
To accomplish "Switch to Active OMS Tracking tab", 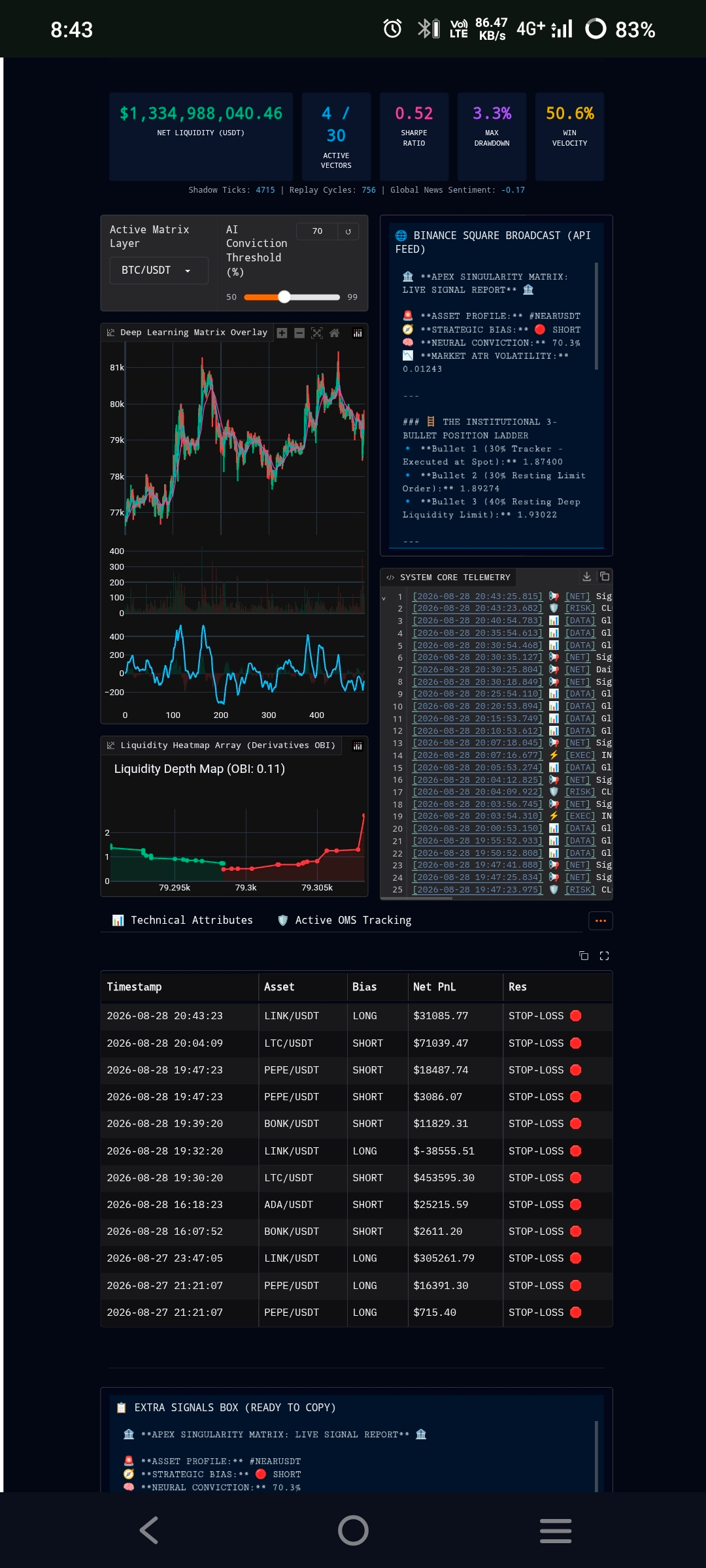I will coord(345,920).
